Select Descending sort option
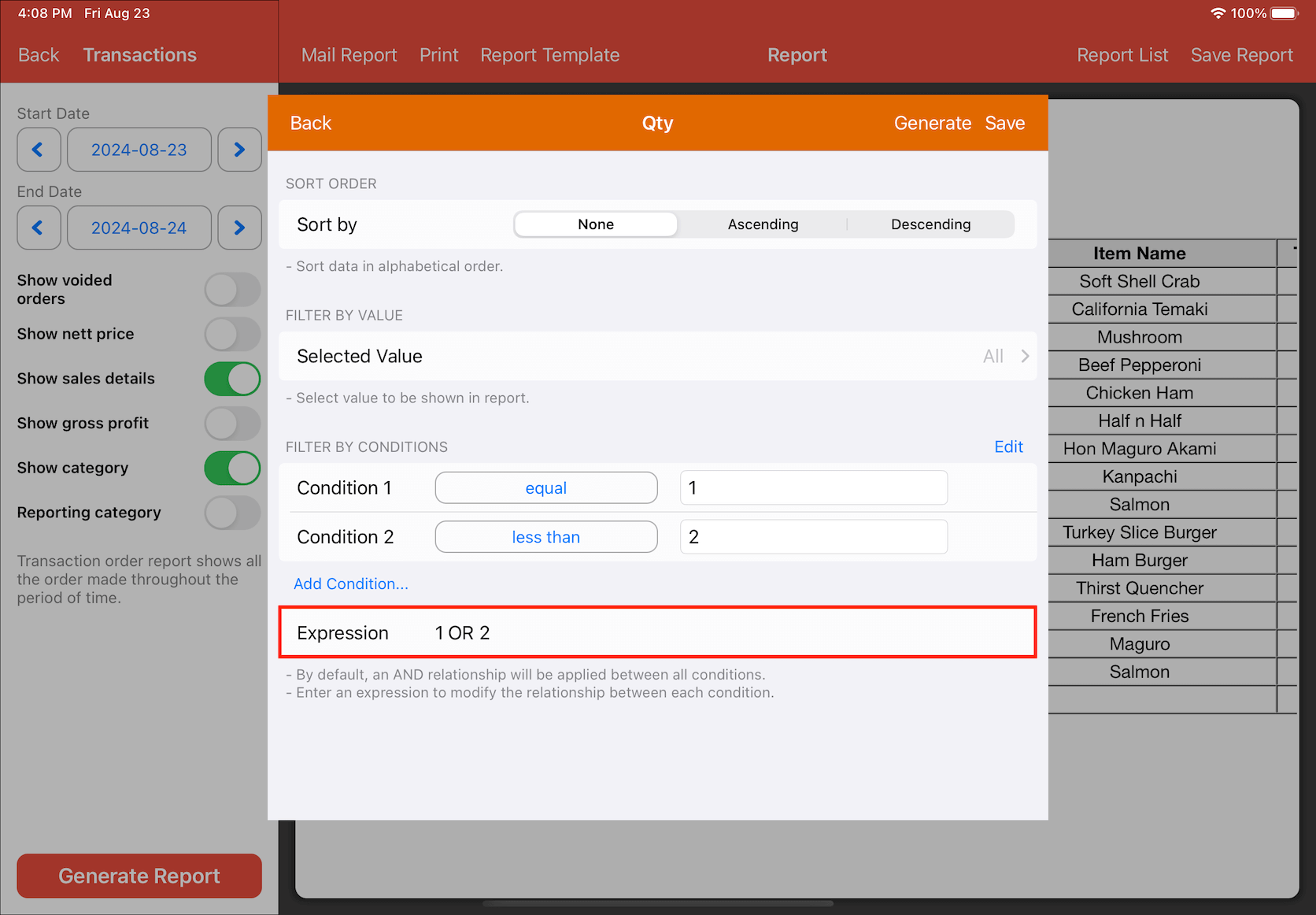 point(930,224)
